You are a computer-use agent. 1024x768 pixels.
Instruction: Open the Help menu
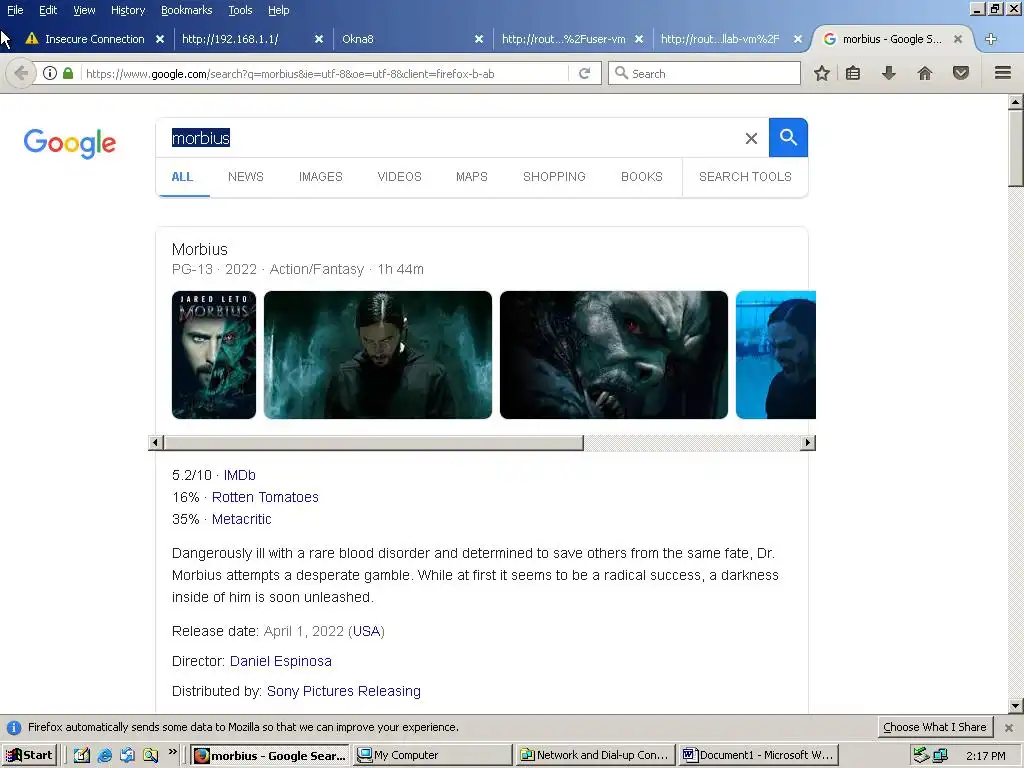coord(278,10)
